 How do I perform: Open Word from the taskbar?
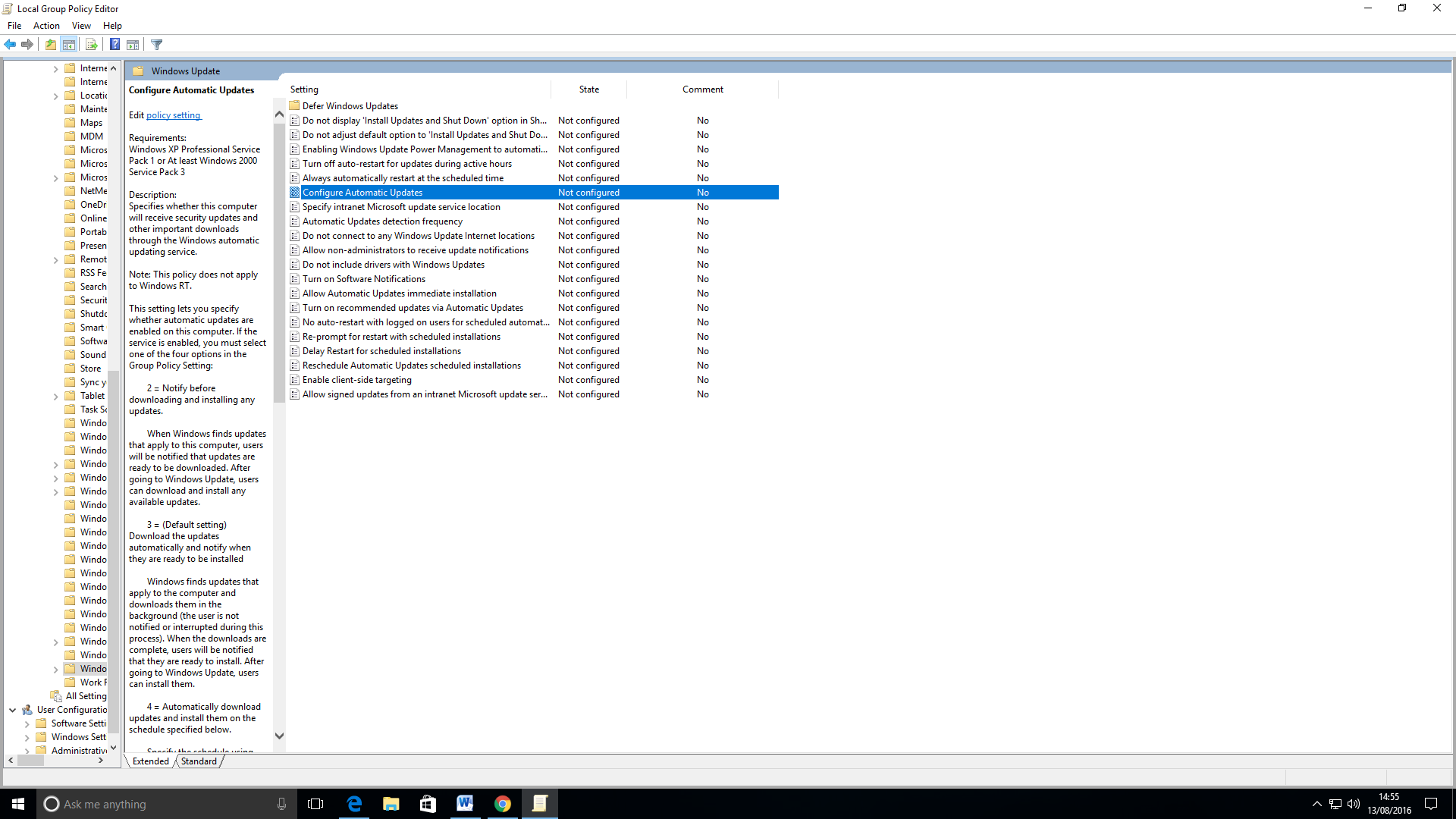pyautogui.click(x=465, y=804)
